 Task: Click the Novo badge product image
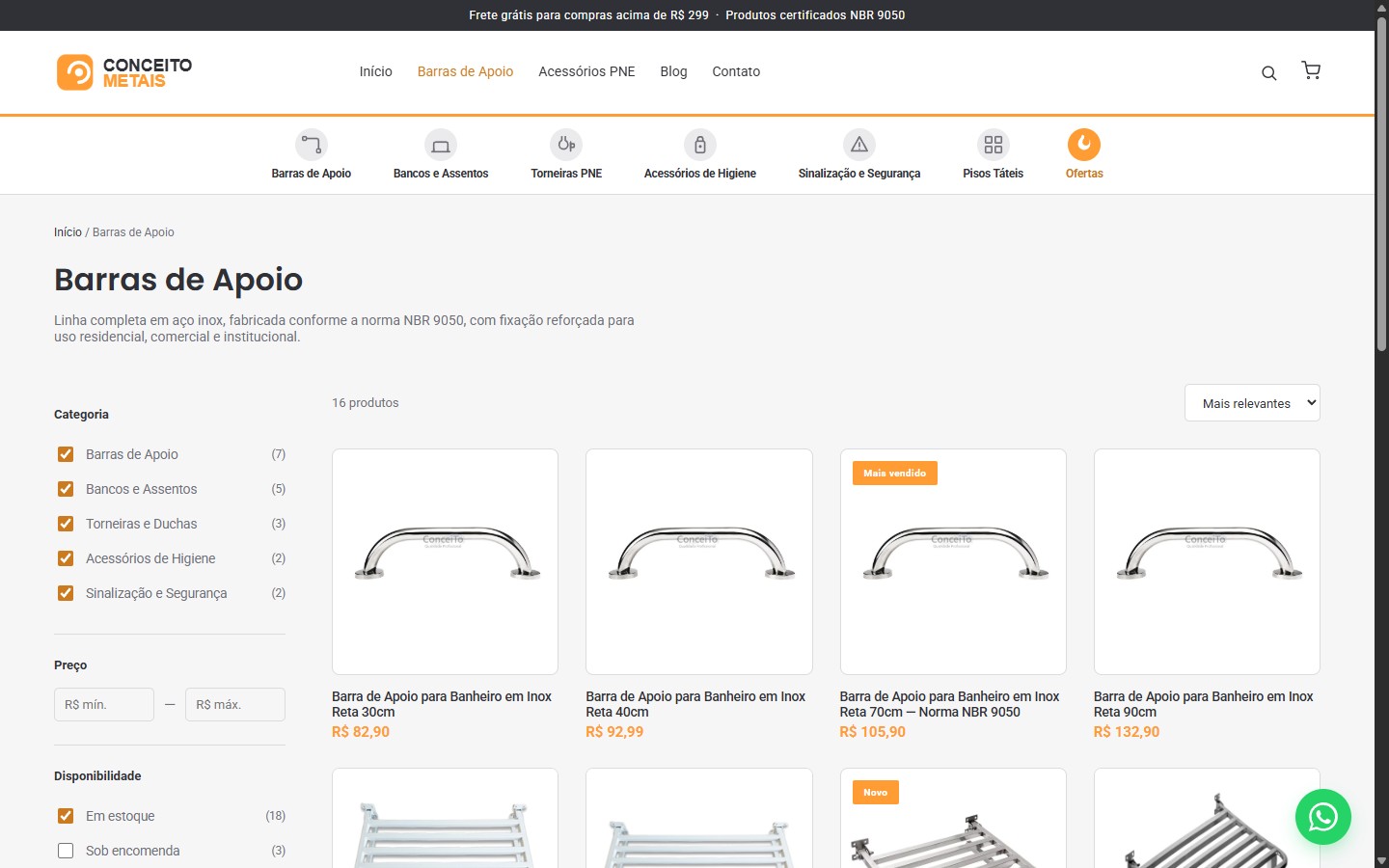point(953,818)
